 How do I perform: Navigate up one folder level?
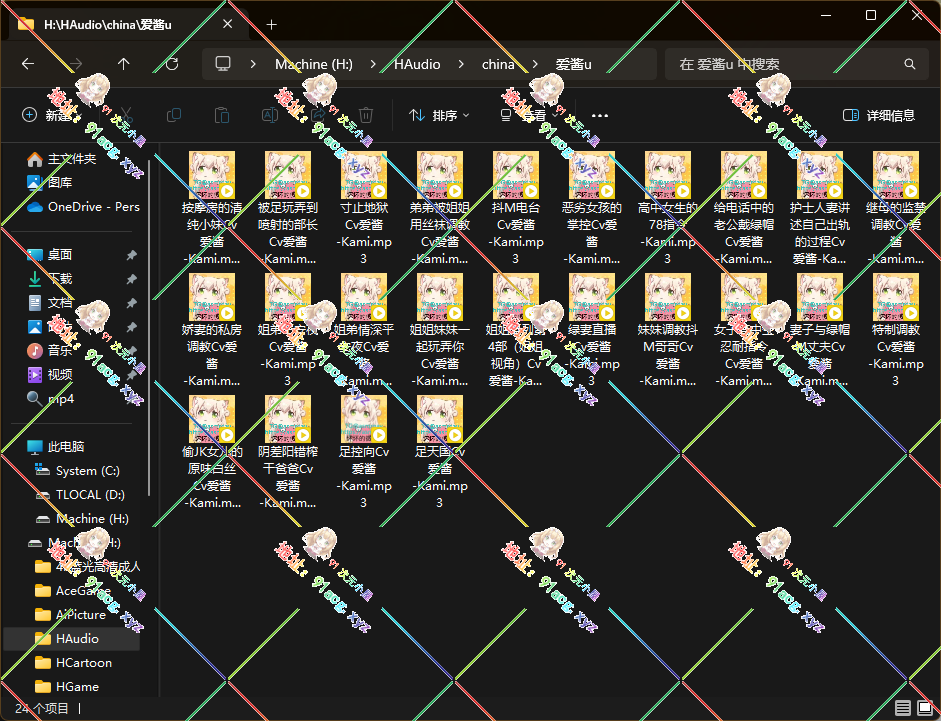point(124,64)
